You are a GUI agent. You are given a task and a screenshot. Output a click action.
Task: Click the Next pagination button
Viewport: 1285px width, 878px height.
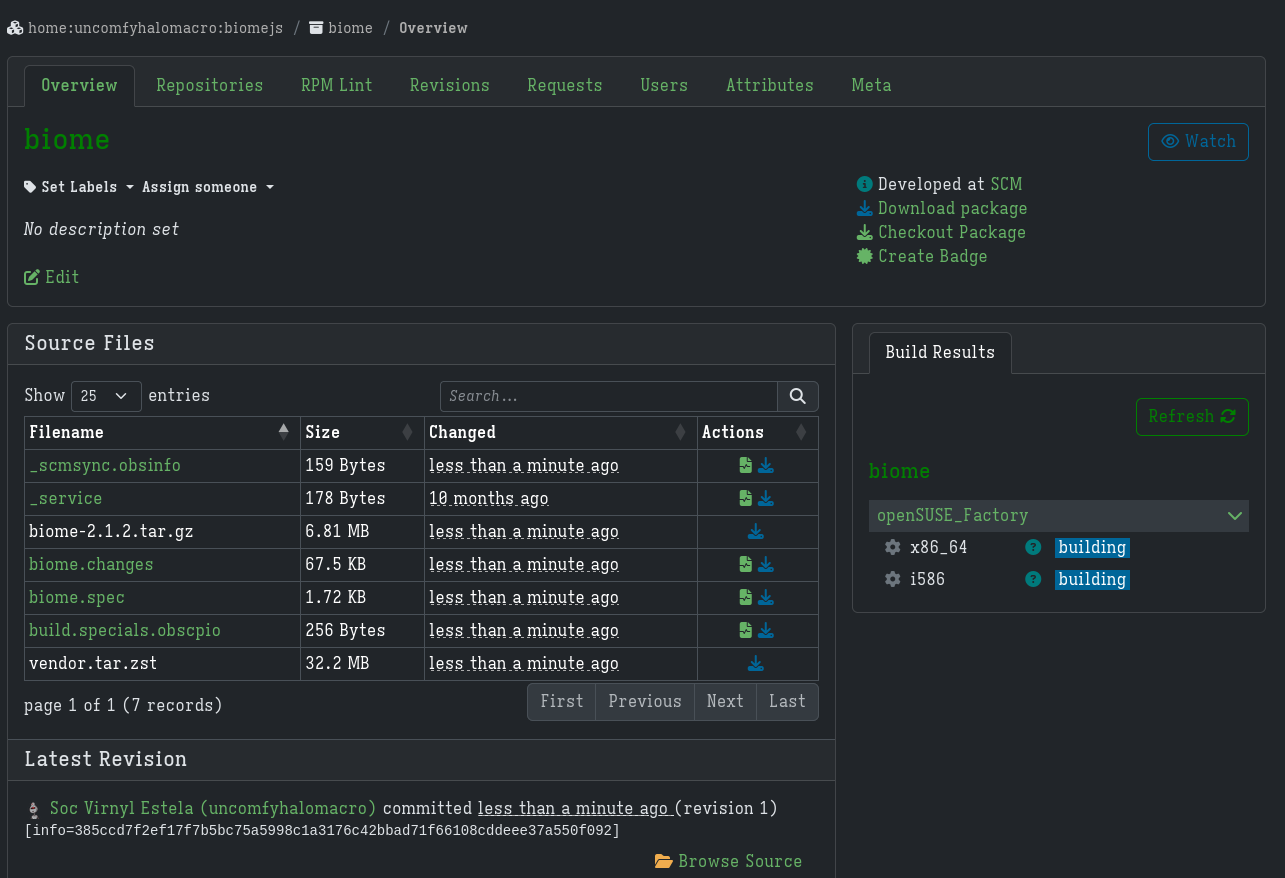(x=725, y=701)
